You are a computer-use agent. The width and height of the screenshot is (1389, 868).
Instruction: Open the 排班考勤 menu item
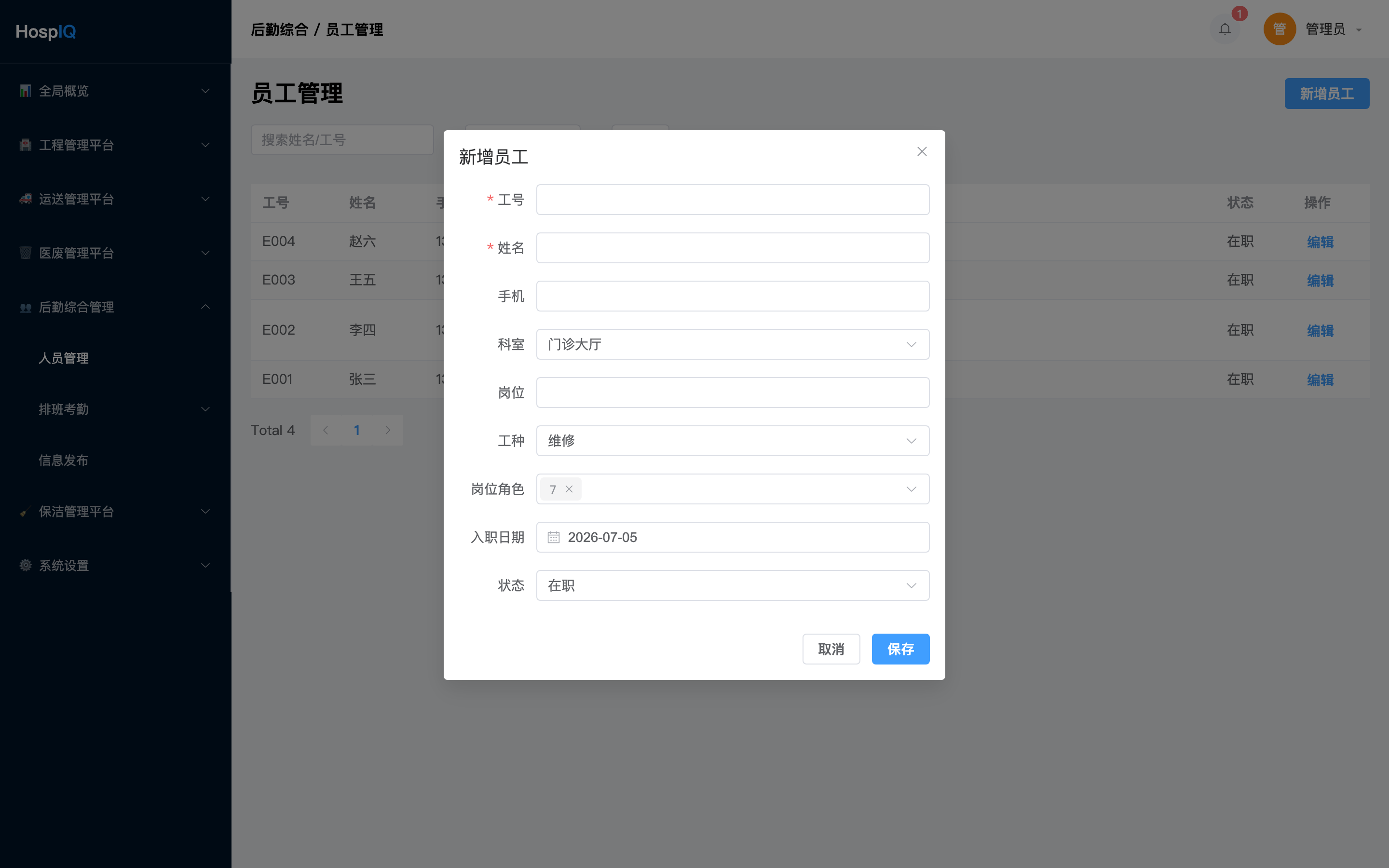coord(115,409)
